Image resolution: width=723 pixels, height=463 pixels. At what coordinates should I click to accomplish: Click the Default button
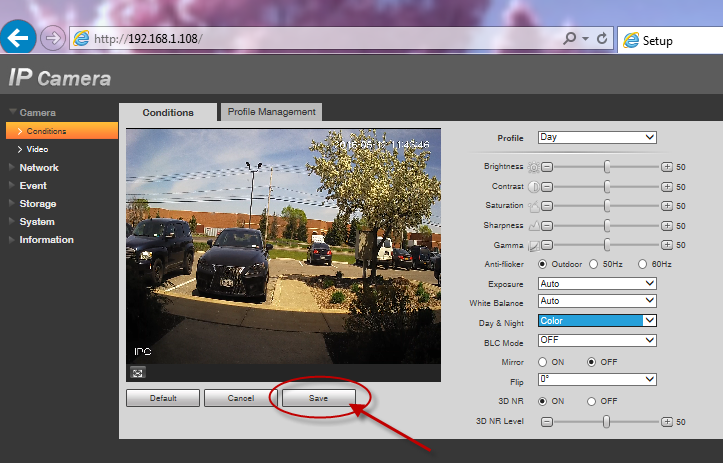pos(163,398)
